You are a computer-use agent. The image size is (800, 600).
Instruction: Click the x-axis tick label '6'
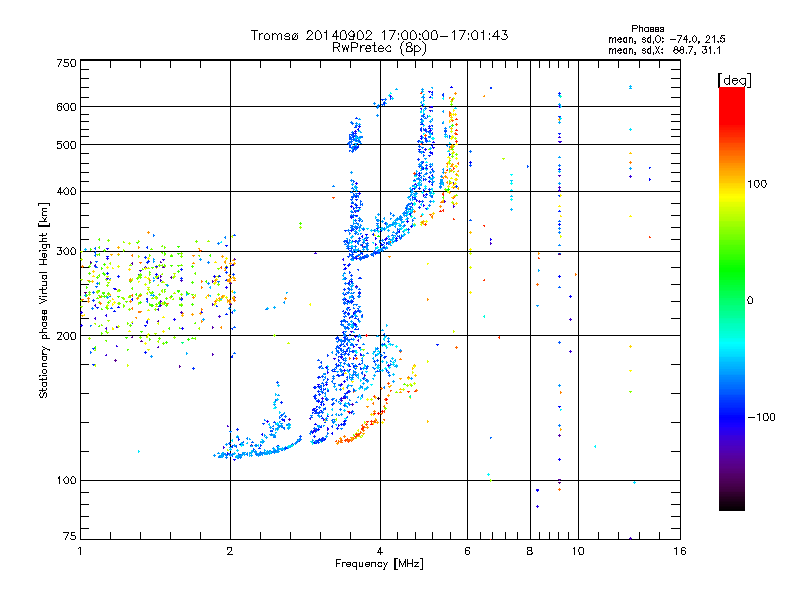[467, 551]
